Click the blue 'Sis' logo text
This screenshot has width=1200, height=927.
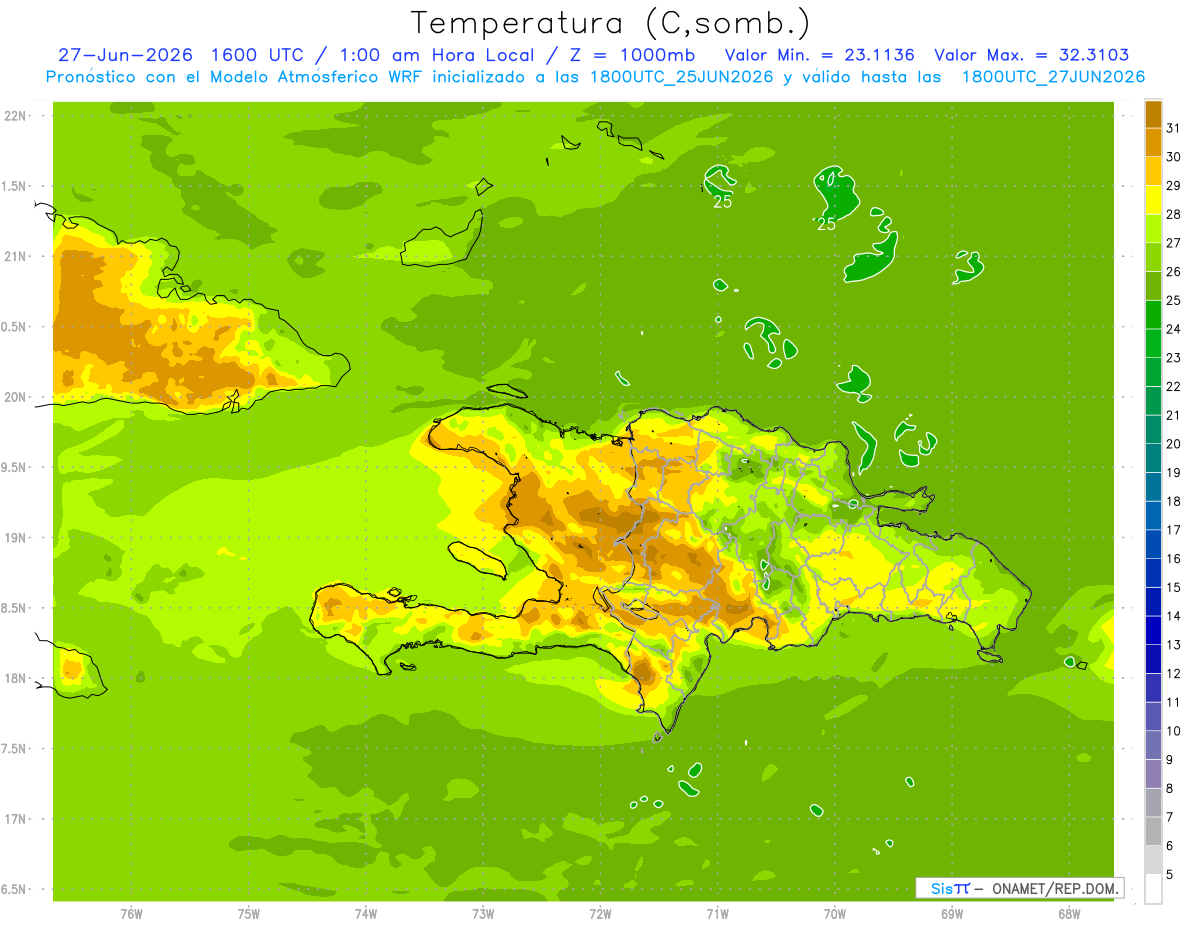(941, 888)
